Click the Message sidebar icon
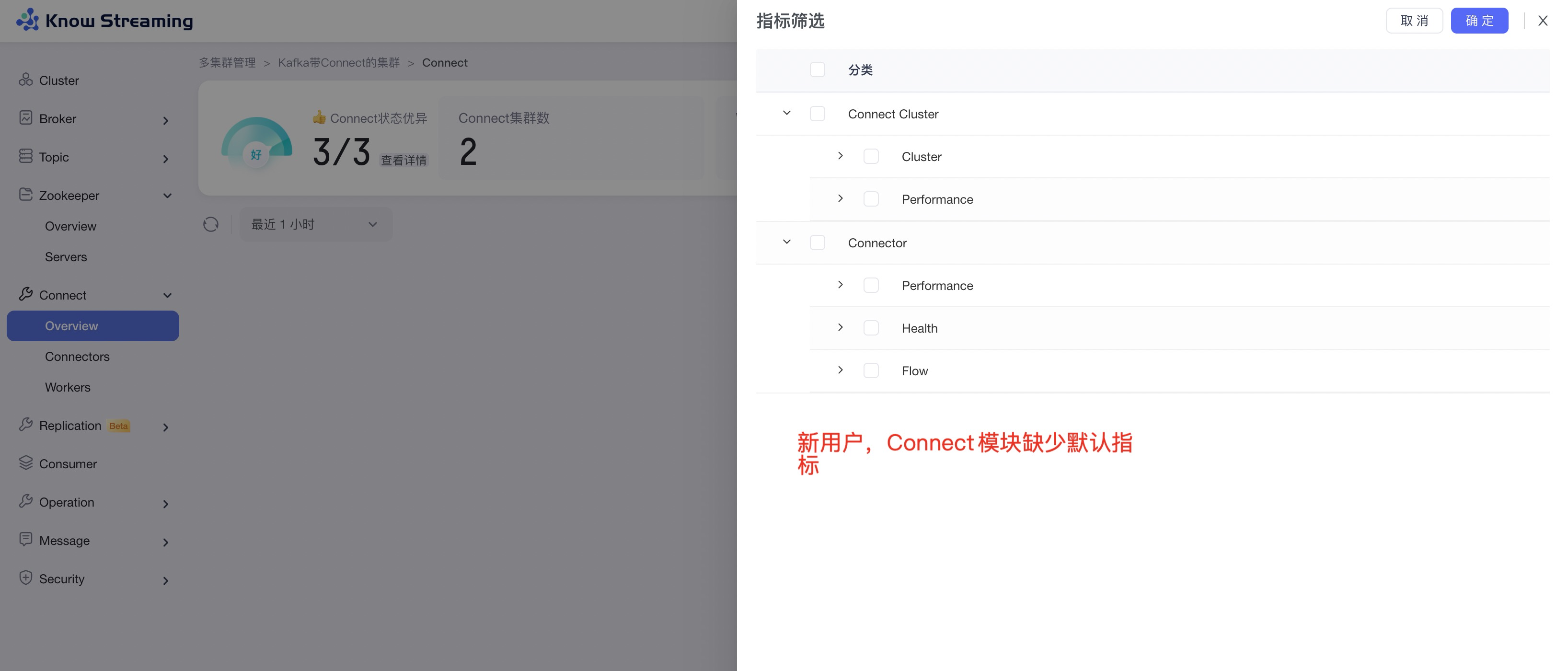1568x671 pixels. point(25,540)
